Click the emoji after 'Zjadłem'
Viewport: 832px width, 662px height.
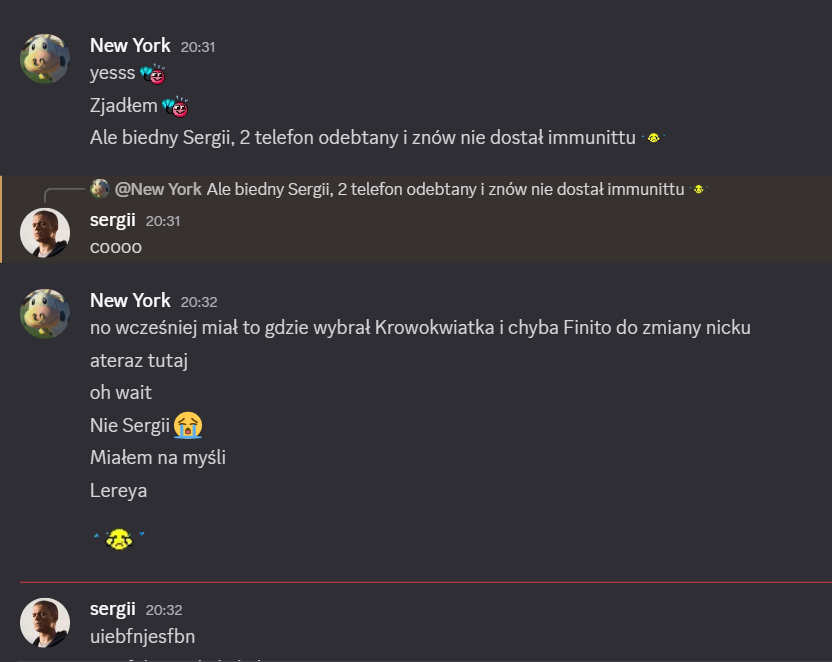pyautogui.click(x=175, y=106)
